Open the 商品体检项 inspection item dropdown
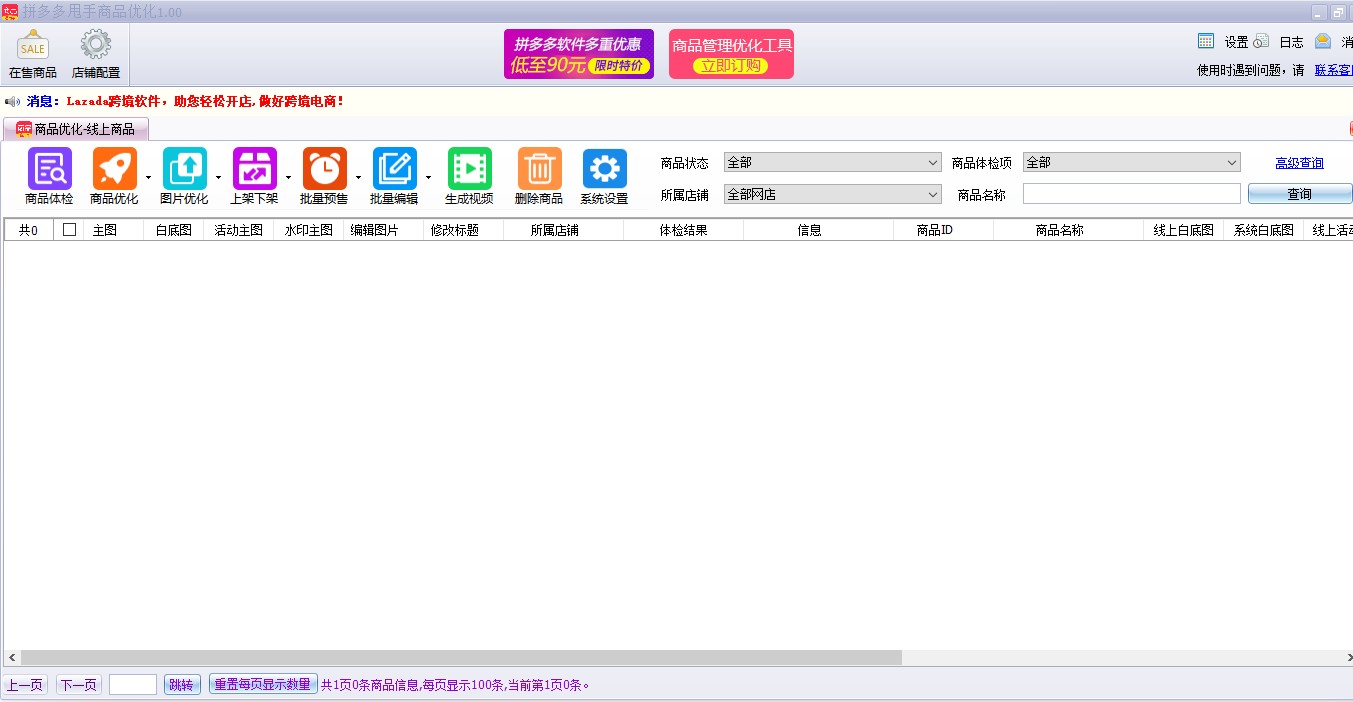 (1233, 162)
